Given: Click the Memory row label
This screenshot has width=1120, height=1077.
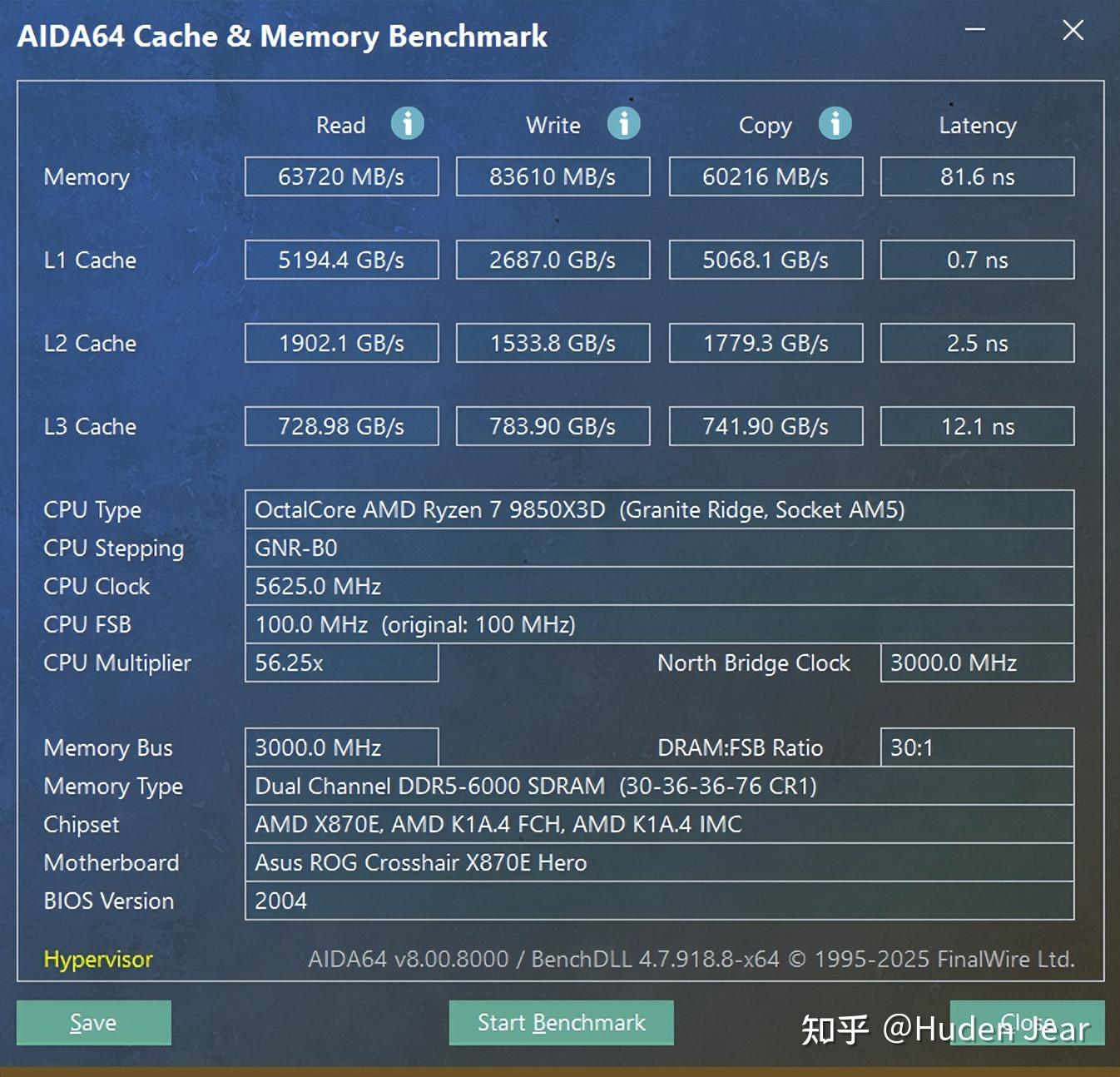Looking at the screenshot, I should pyautogui.click(x=87, y=177).
